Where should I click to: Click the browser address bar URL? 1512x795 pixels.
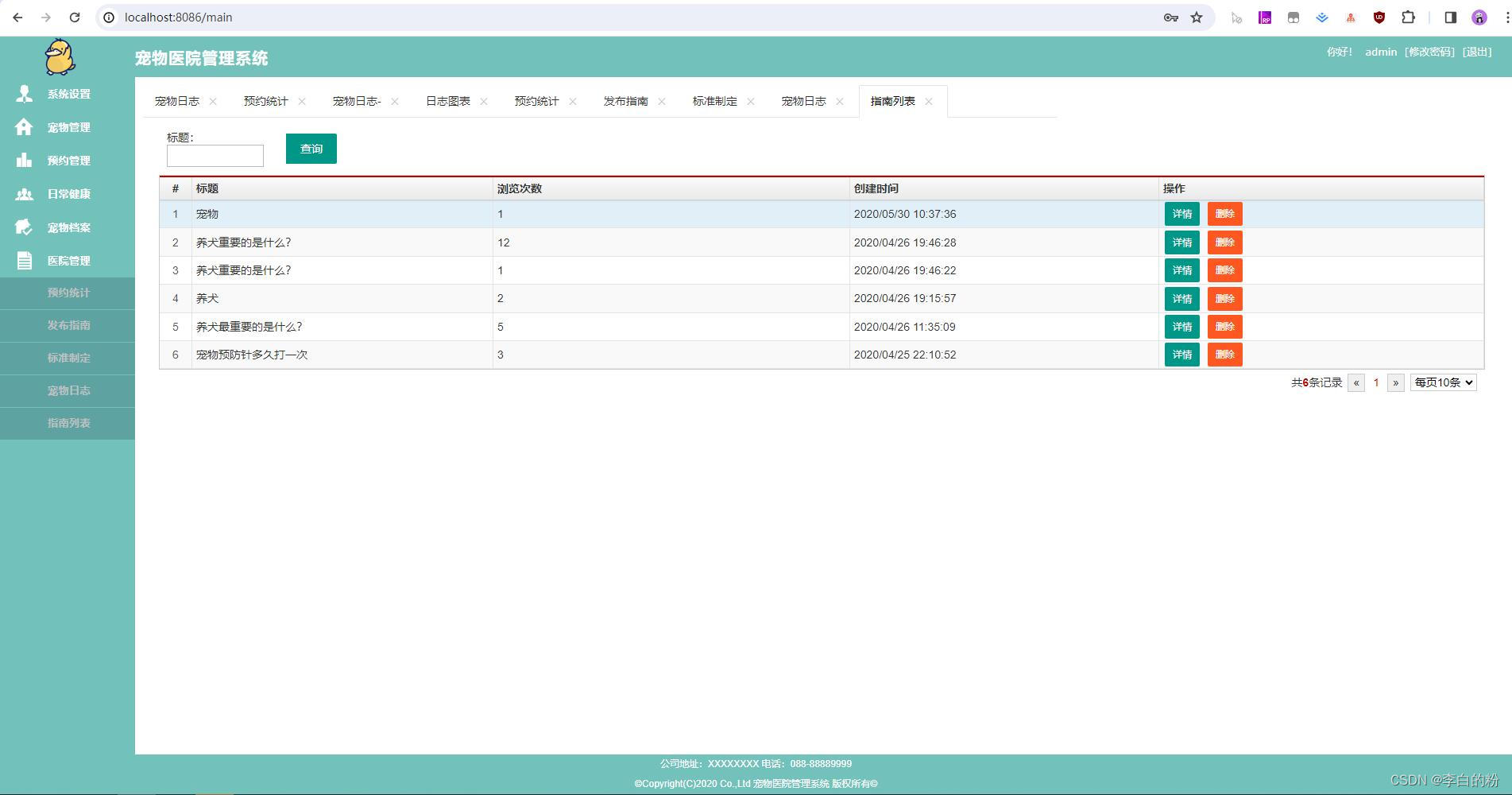point(179,17)
